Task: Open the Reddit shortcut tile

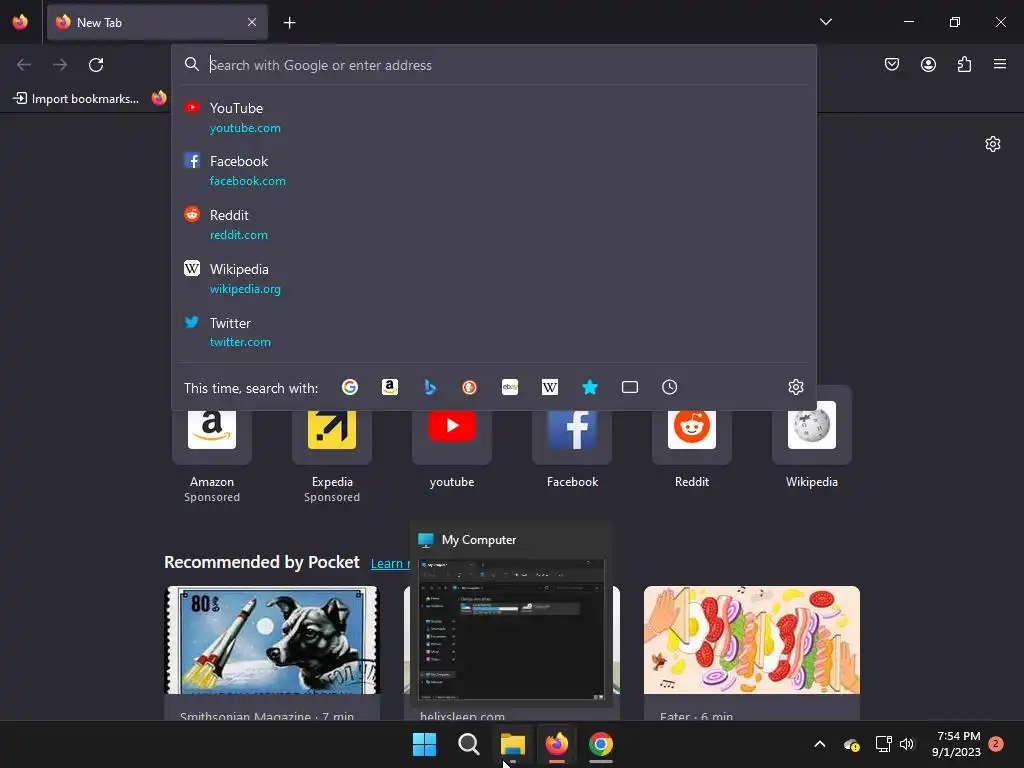Action: coord(692,438)
